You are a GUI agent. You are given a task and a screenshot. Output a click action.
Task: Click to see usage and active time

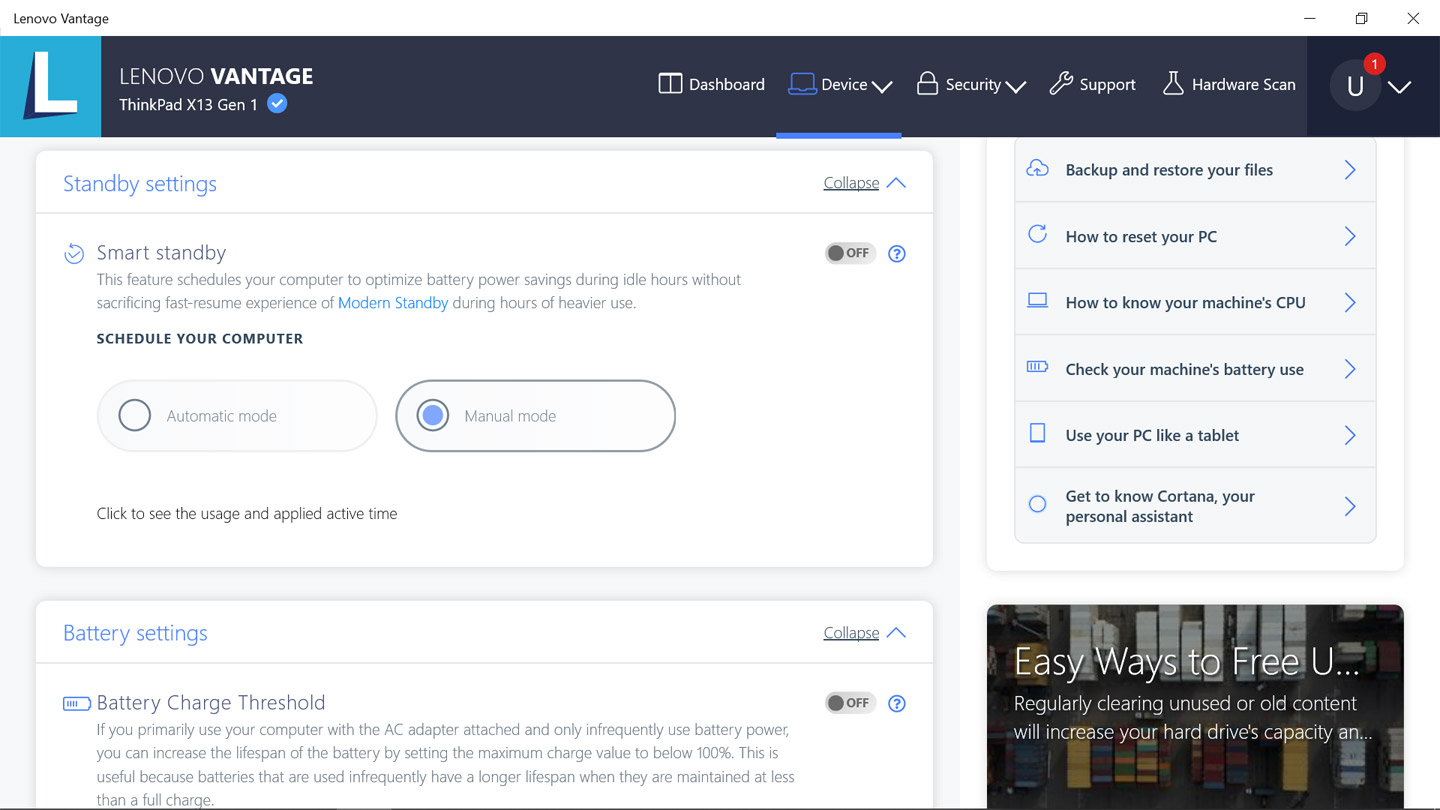[x=247, y=513]
